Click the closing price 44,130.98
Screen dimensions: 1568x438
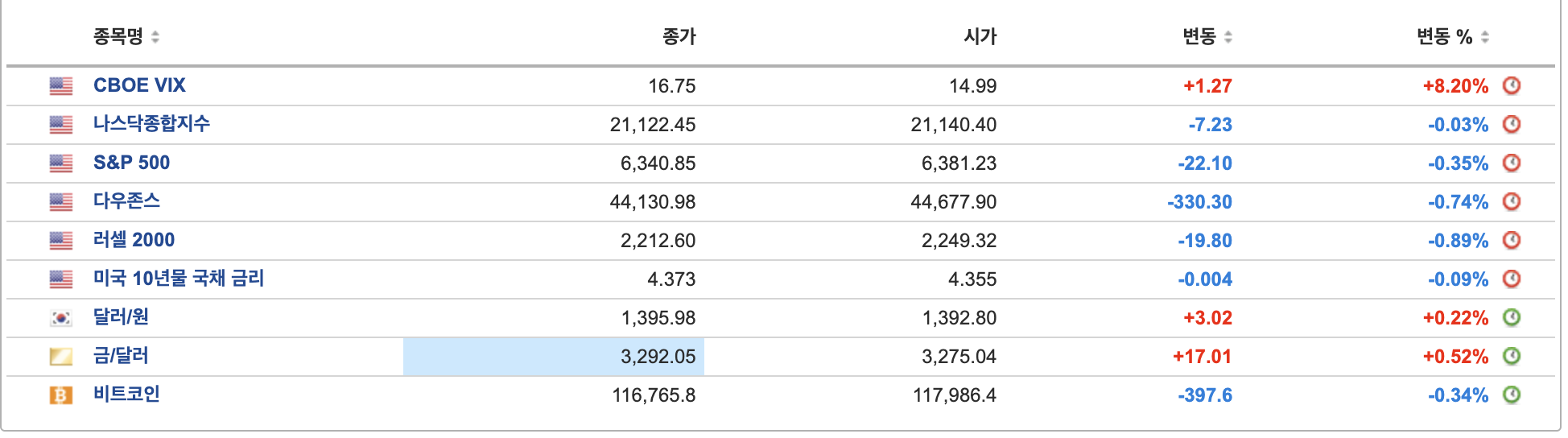pyautogui.click(x=653, y=202)
